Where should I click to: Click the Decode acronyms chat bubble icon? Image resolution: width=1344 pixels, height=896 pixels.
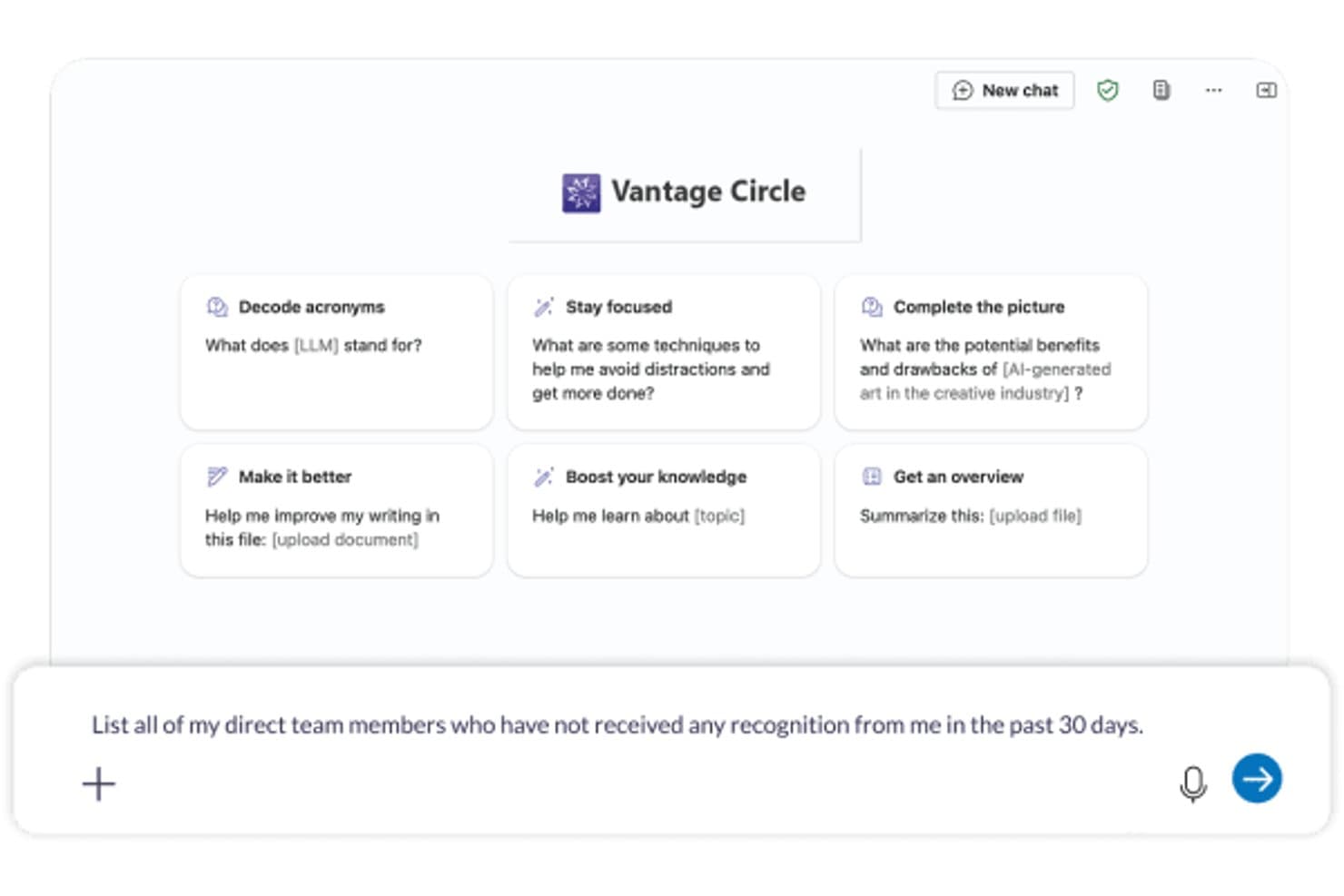coord(217,307)
